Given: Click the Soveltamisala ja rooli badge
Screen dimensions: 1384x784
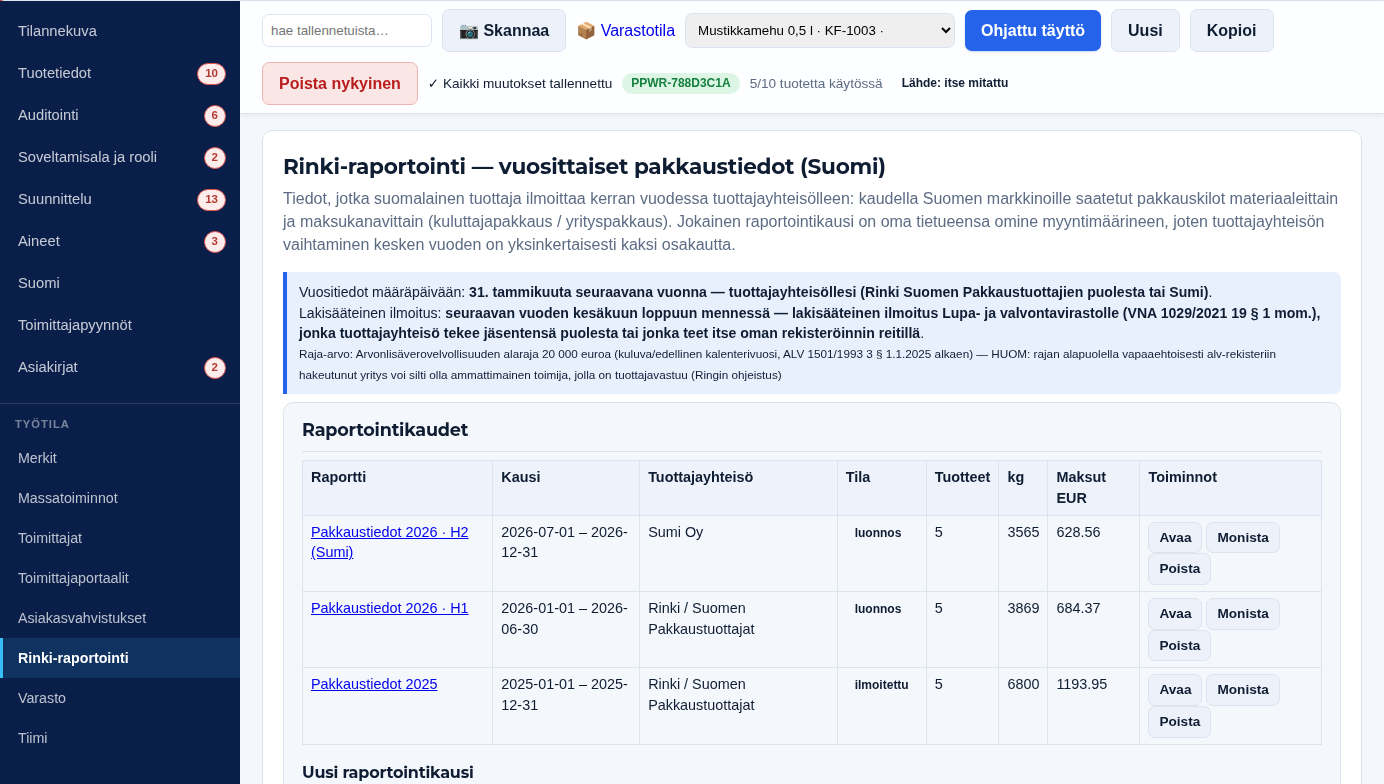Looking at the screenshot, I should [215, 157].
